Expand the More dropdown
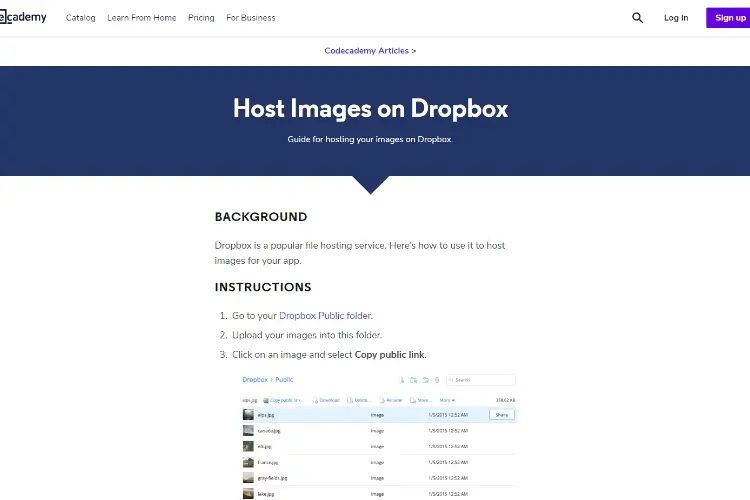 point(447,400)
